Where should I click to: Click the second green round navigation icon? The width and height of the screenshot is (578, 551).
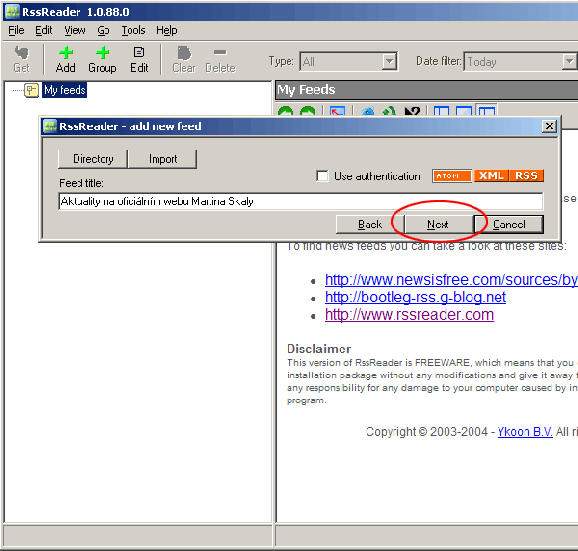(x=308, y=111)
